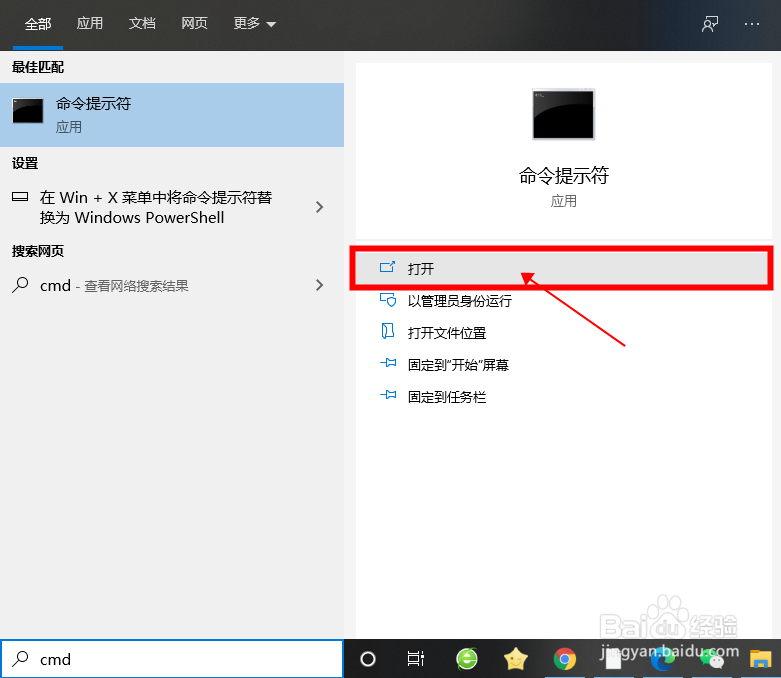Viewport: 781px width, 678px height.
Task: Expand arrow beside the cmd web result
Action: (320, 285)
